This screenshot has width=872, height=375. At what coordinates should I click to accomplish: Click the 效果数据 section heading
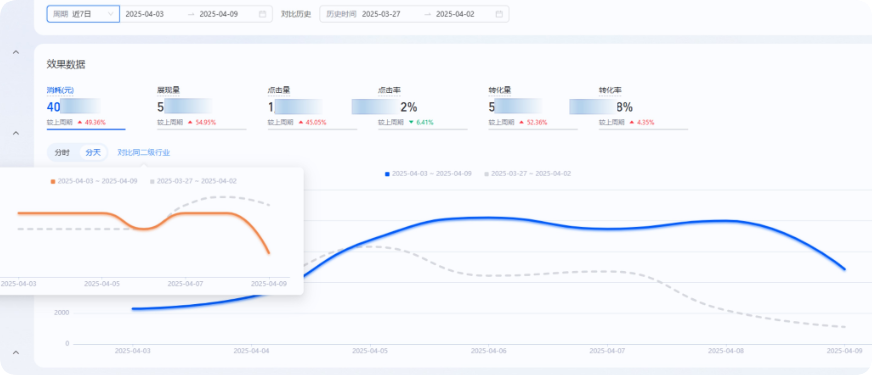point(66,64)
